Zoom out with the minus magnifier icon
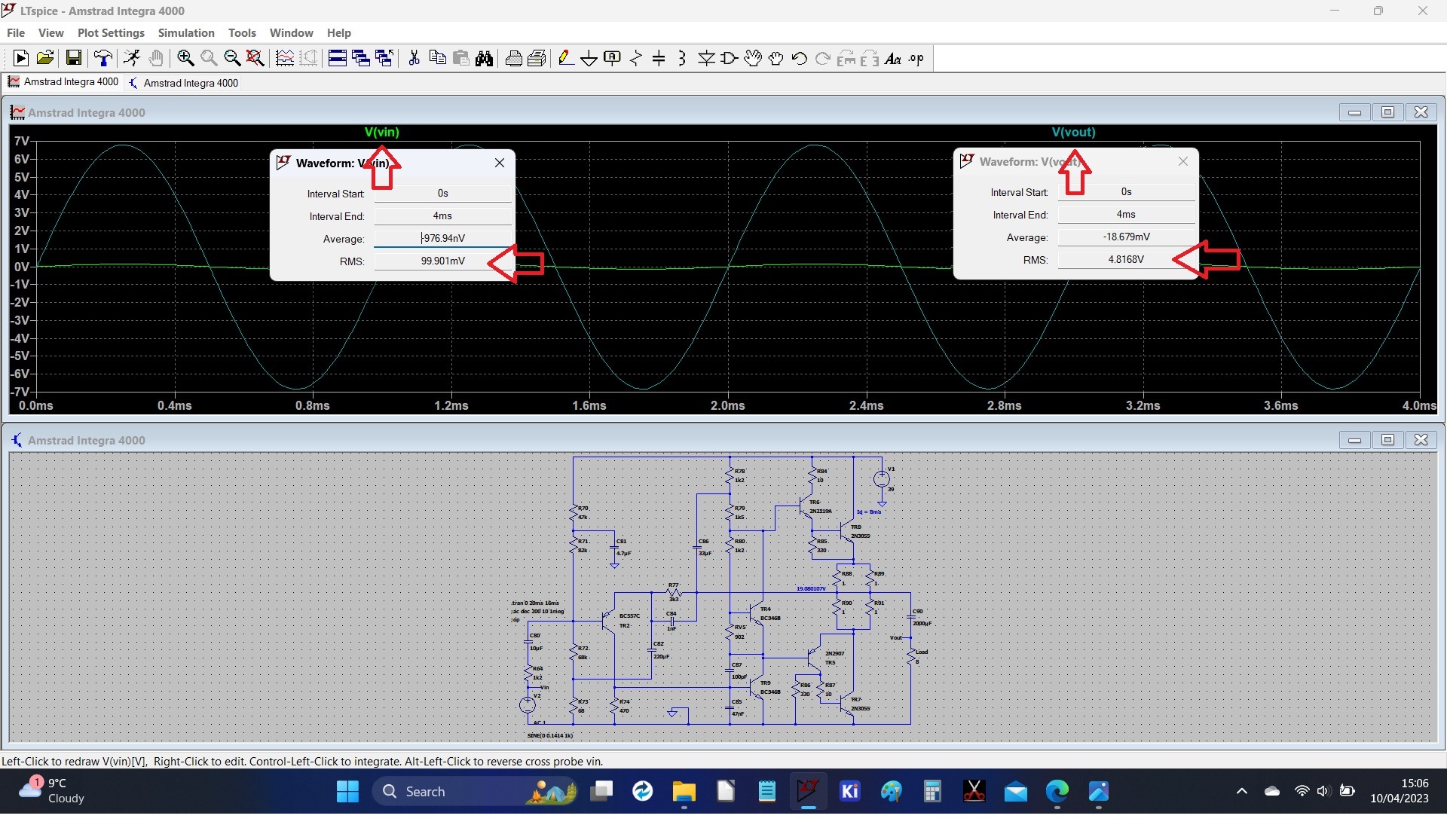The image size is (1447, 840). point(232,58)
